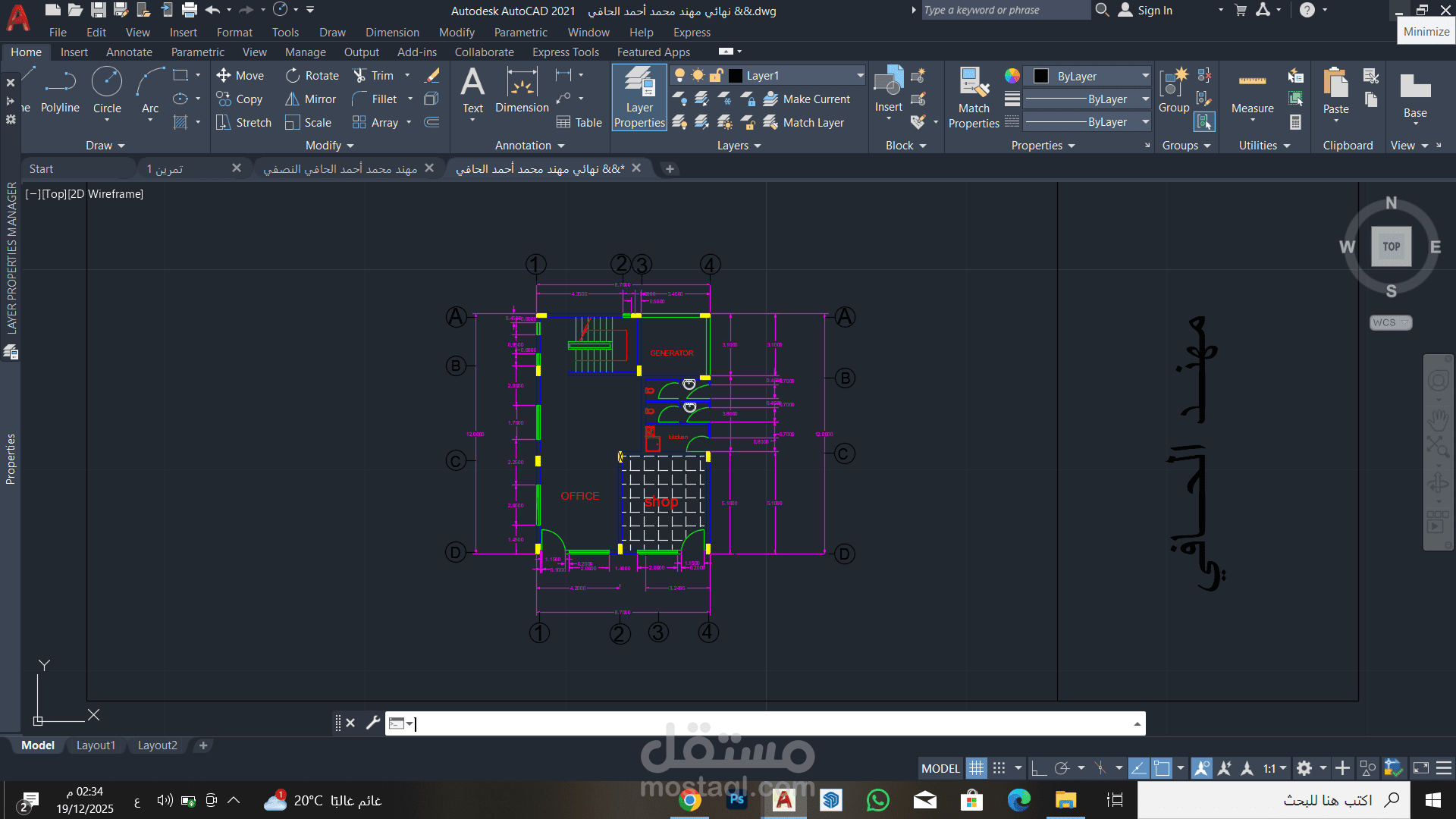Open the Format menu
This screenshot has height=819, width=1456.
(x=234, y=33)
